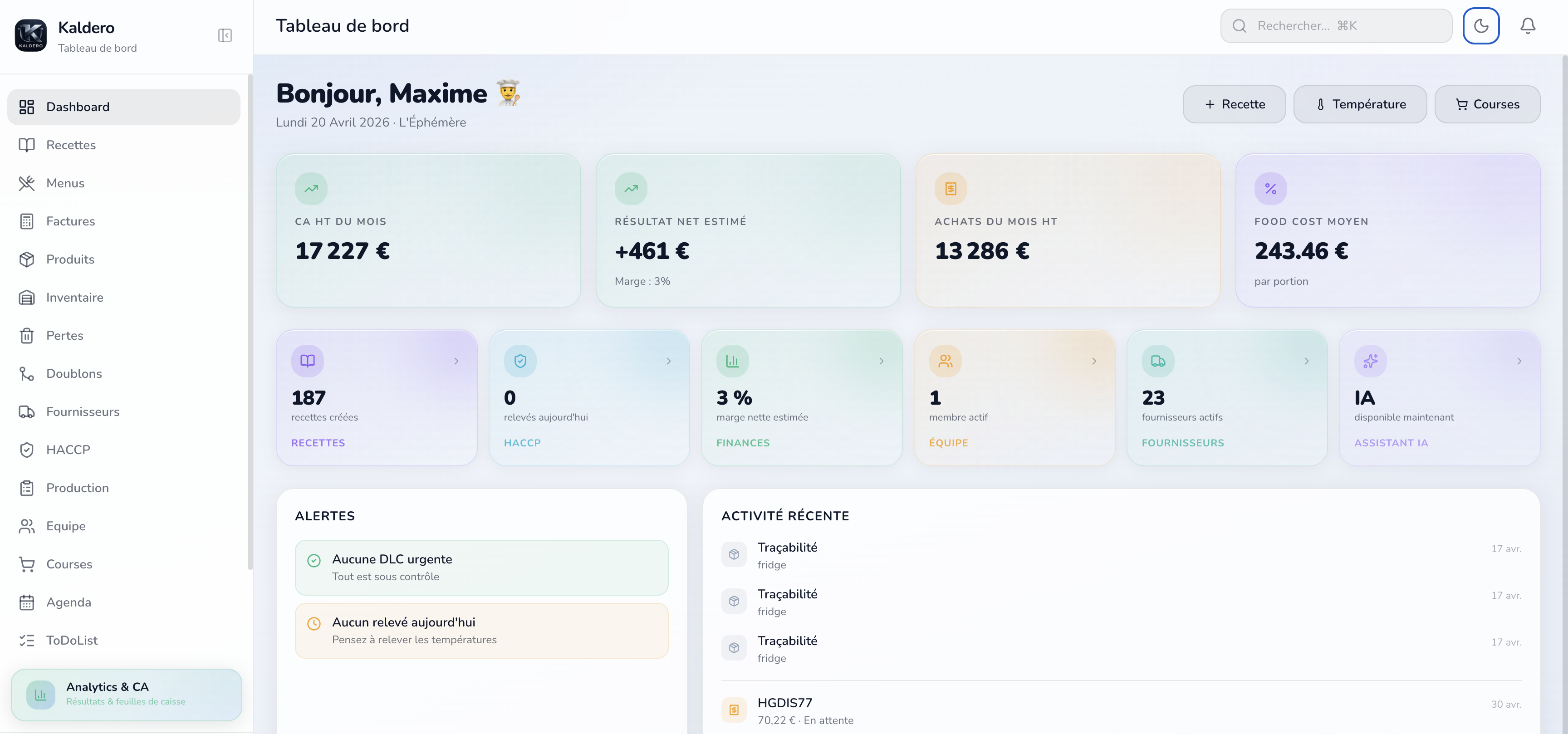Expand the Finances card arrow
1568x734 pixels.
pyautogui.click(x=881, y=361)
